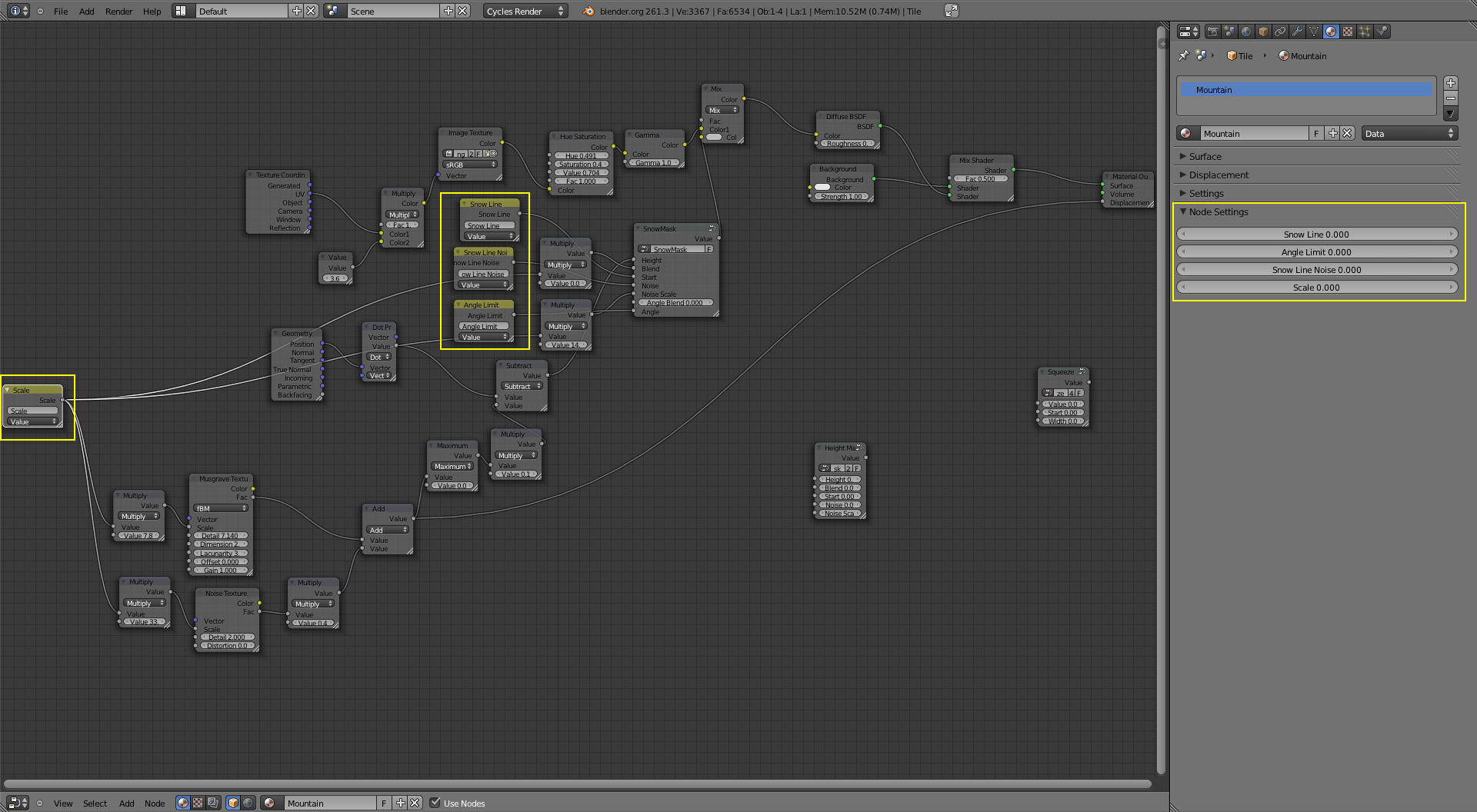Viewport: 1477px width, 812px height.
Task: Enable the Use Nodes checkbox
Action: 436,803
